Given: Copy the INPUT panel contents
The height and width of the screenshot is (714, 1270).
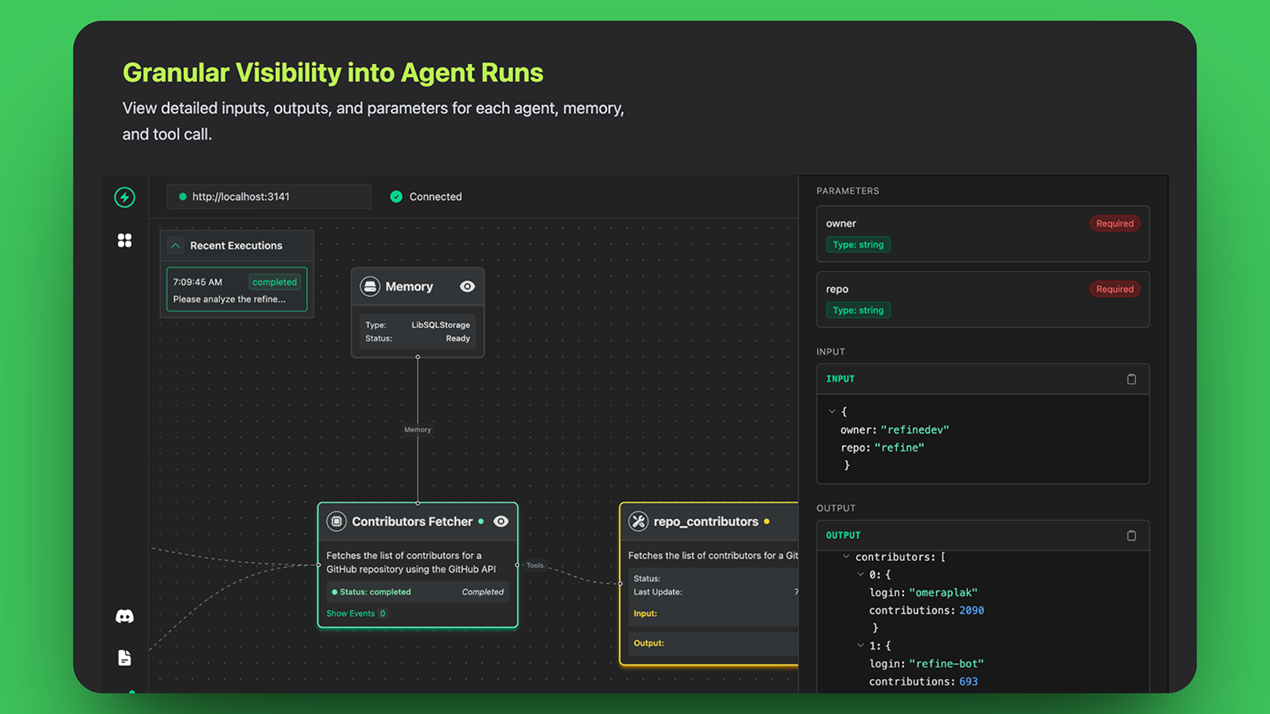Looking at the screenshot, I should click(x=1131, y=379).
